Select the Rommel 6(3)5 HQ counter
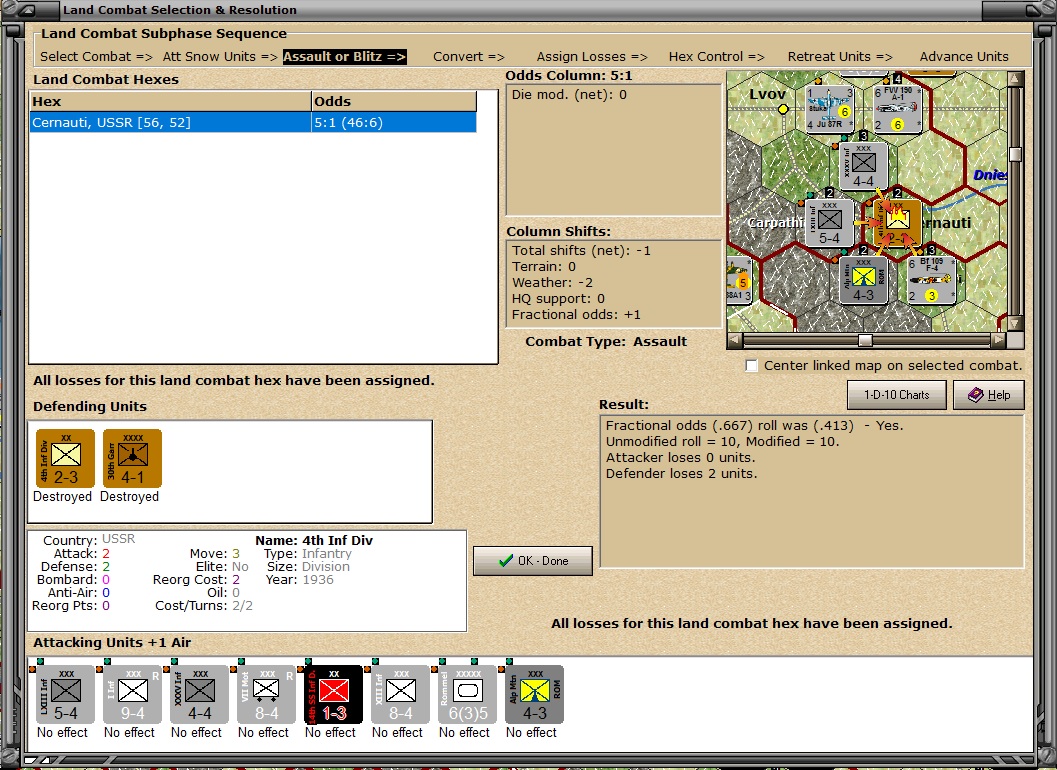1057x770 pixels. pos(467,694)
